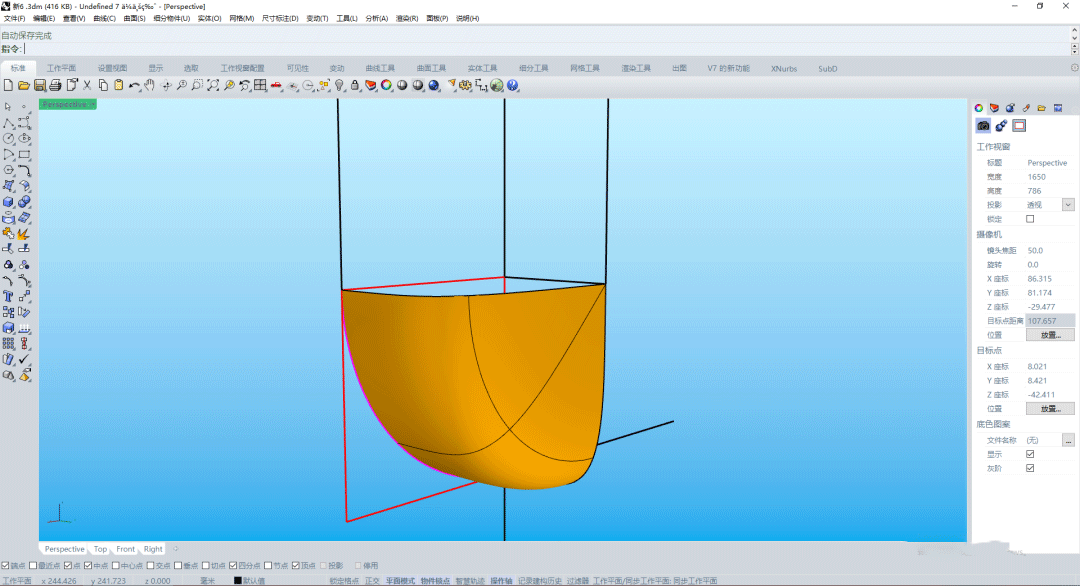Click the Print icon in toolbar
The image size is (1080, 586).
click(x=56, y=86)
